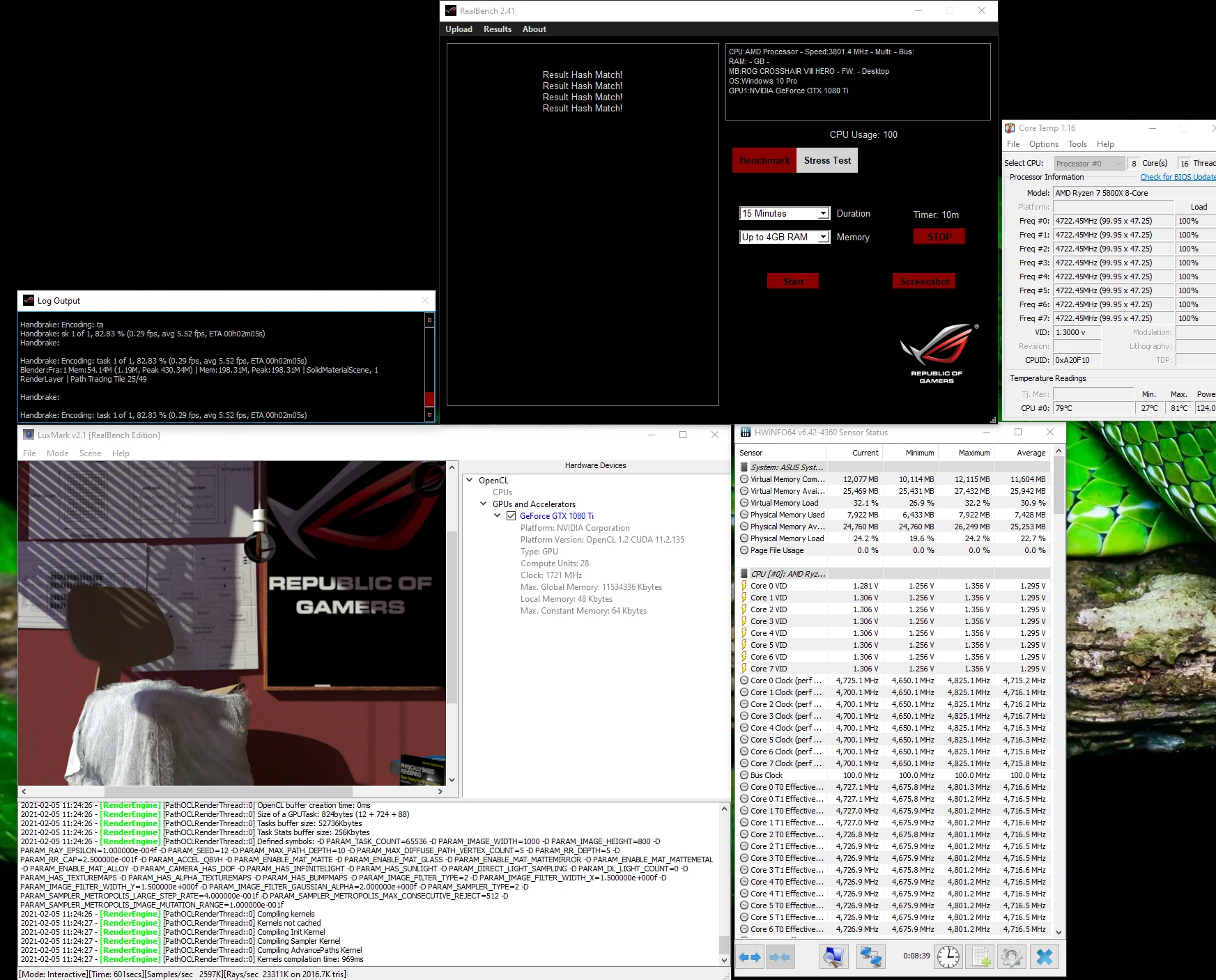Click HWiNFO sensor list scroll down arrow
The width and height of the screenshot is (1216, 980).
pos(1059,932)
